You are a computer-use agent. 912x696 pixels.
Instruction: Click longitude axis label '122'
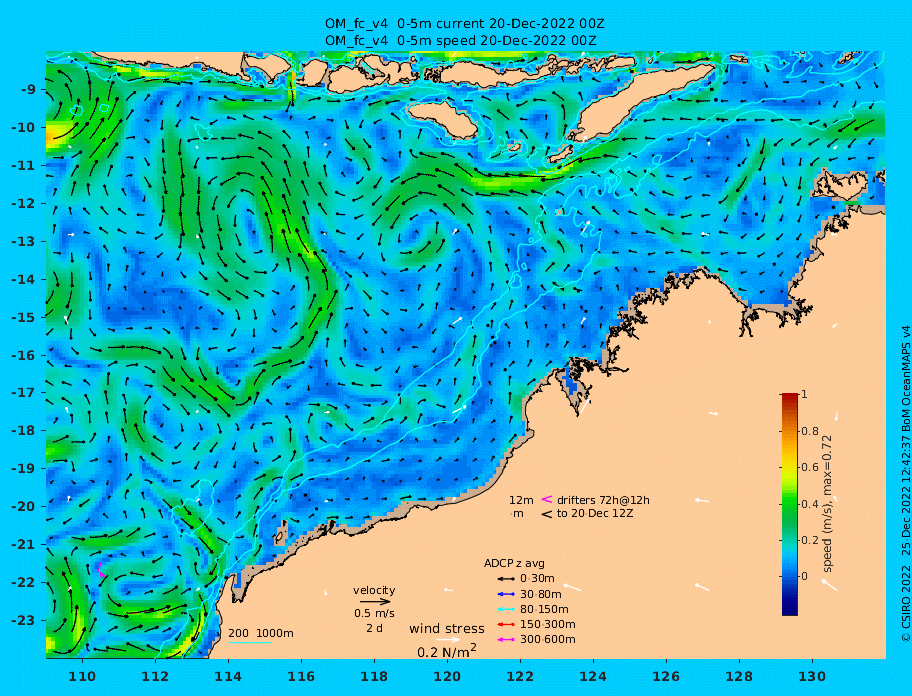[x=520, y=676]
